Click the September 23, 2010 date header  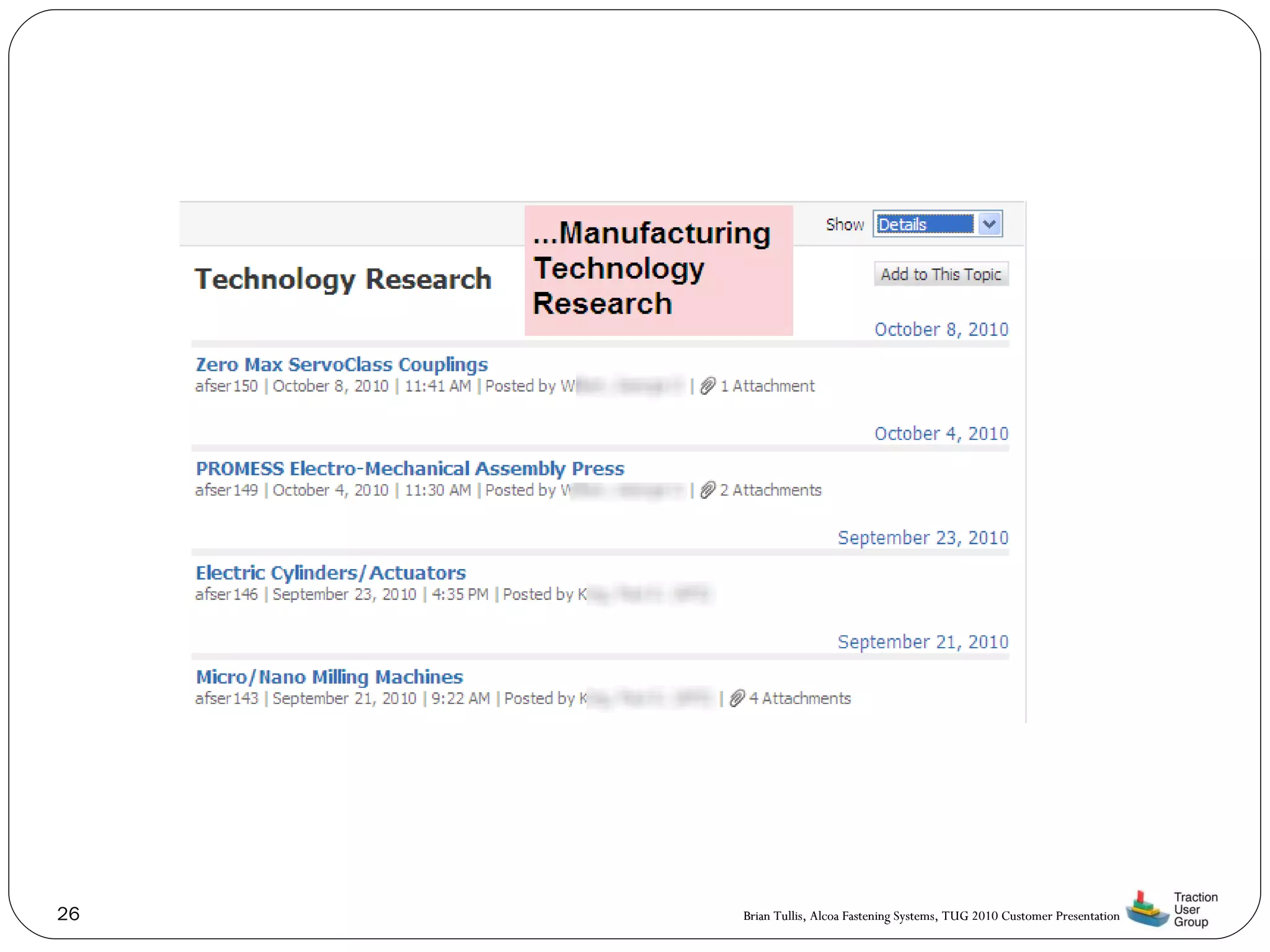point(923,538)
